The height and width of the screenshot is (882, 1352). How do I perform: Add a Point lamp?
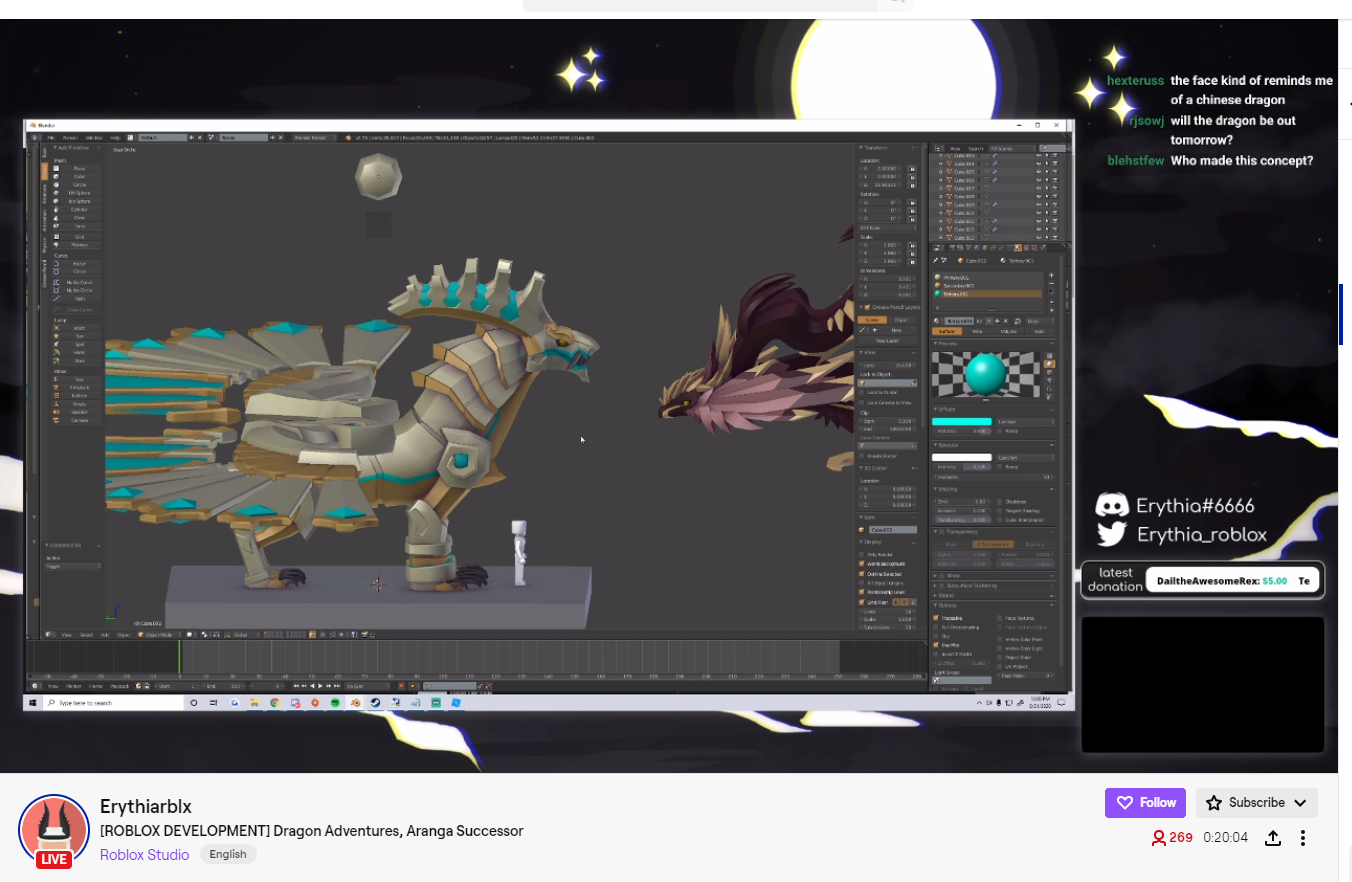(77, 328)
